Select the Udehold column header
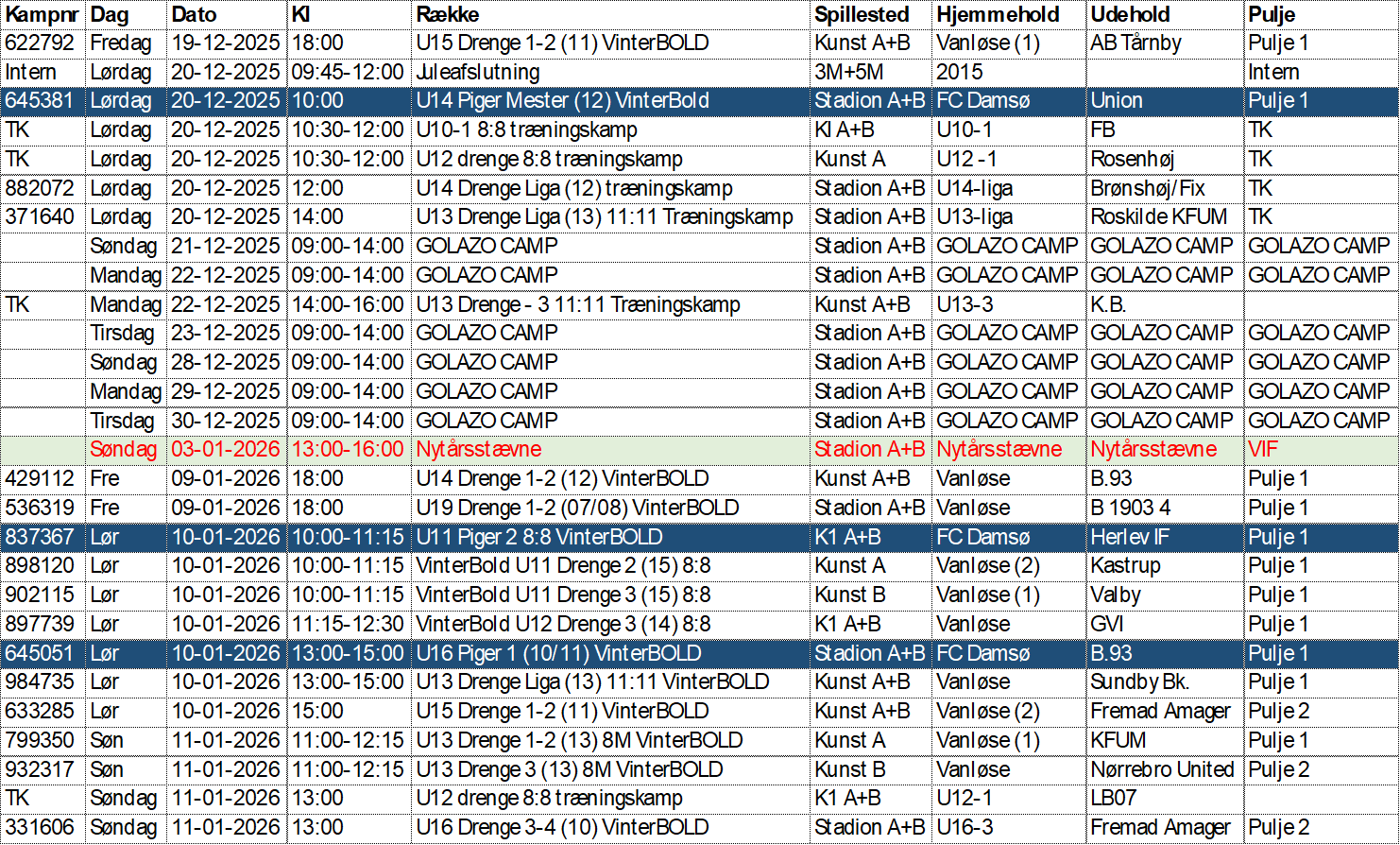 pos(1130,14)
